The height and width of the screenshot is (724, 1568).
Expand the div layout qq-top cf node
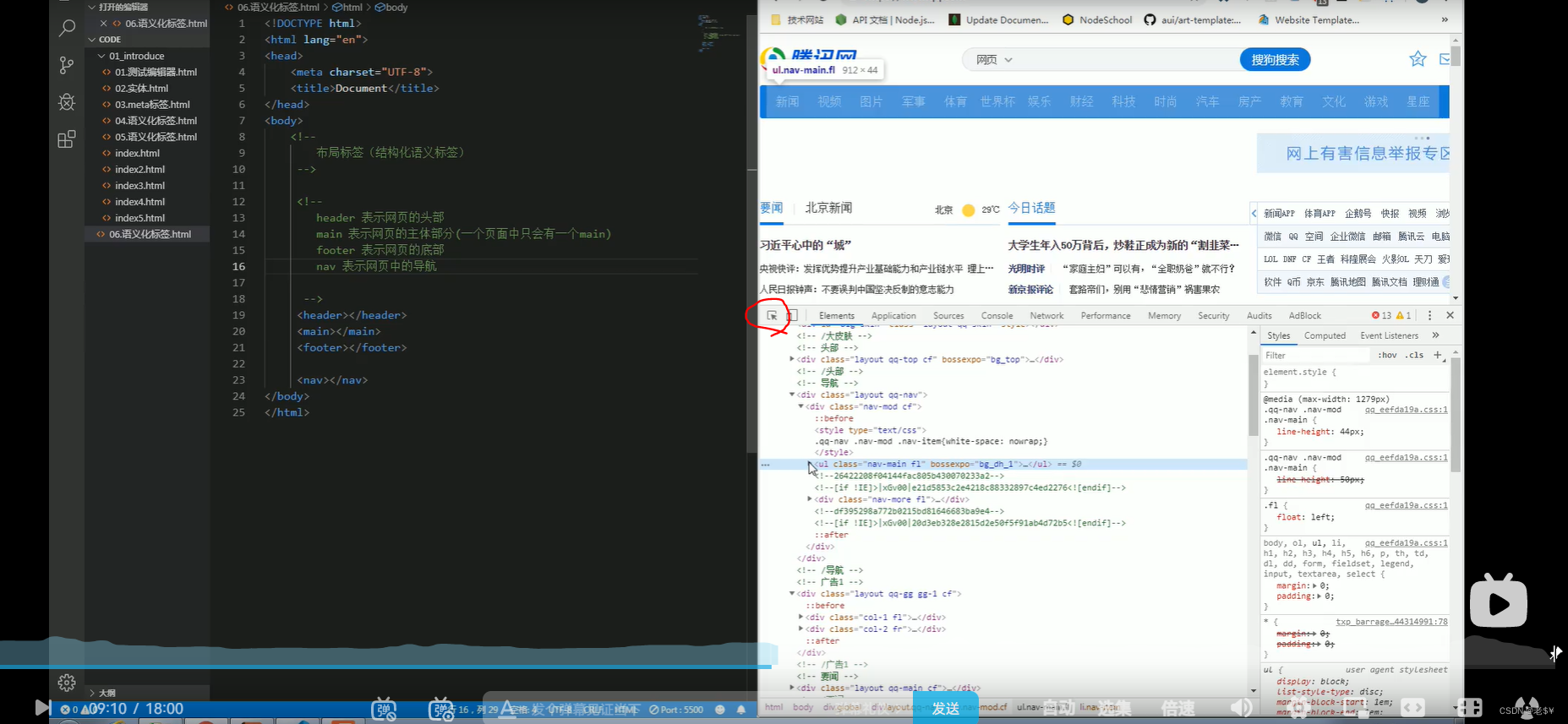(x=792, y=359)
